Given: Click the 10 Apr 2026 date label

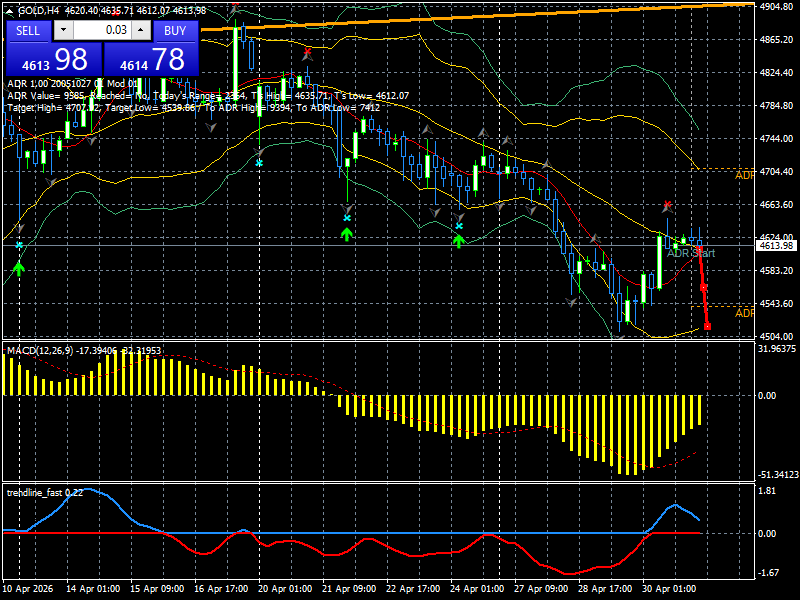Looking at the screenshot, I should [x=28, y=588].
